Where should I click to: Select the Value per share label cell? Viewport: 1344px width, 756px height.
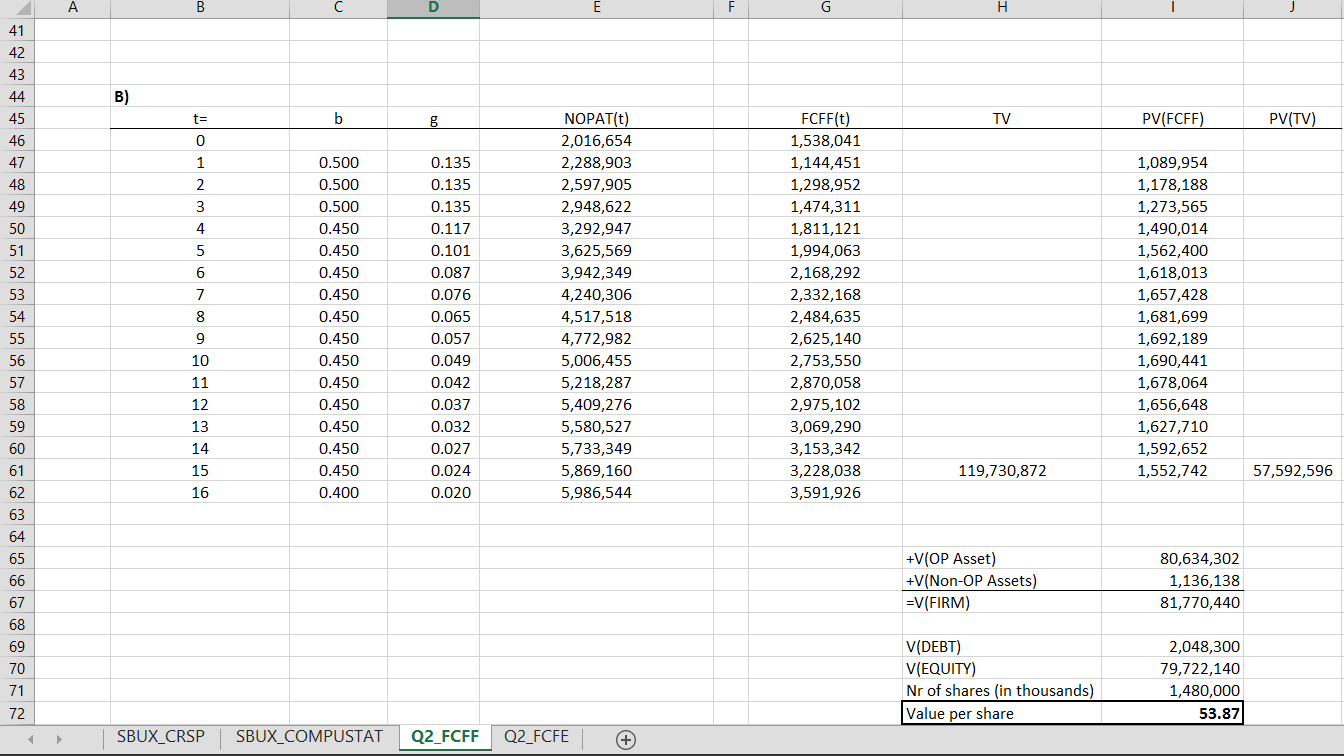(1001, 713)
